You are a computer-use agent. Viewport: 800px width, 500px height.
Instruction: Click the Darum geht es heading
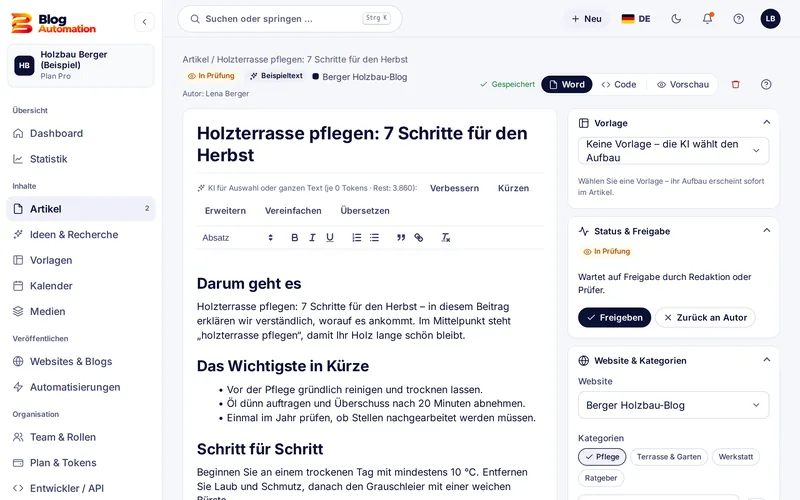pos(249,284)
